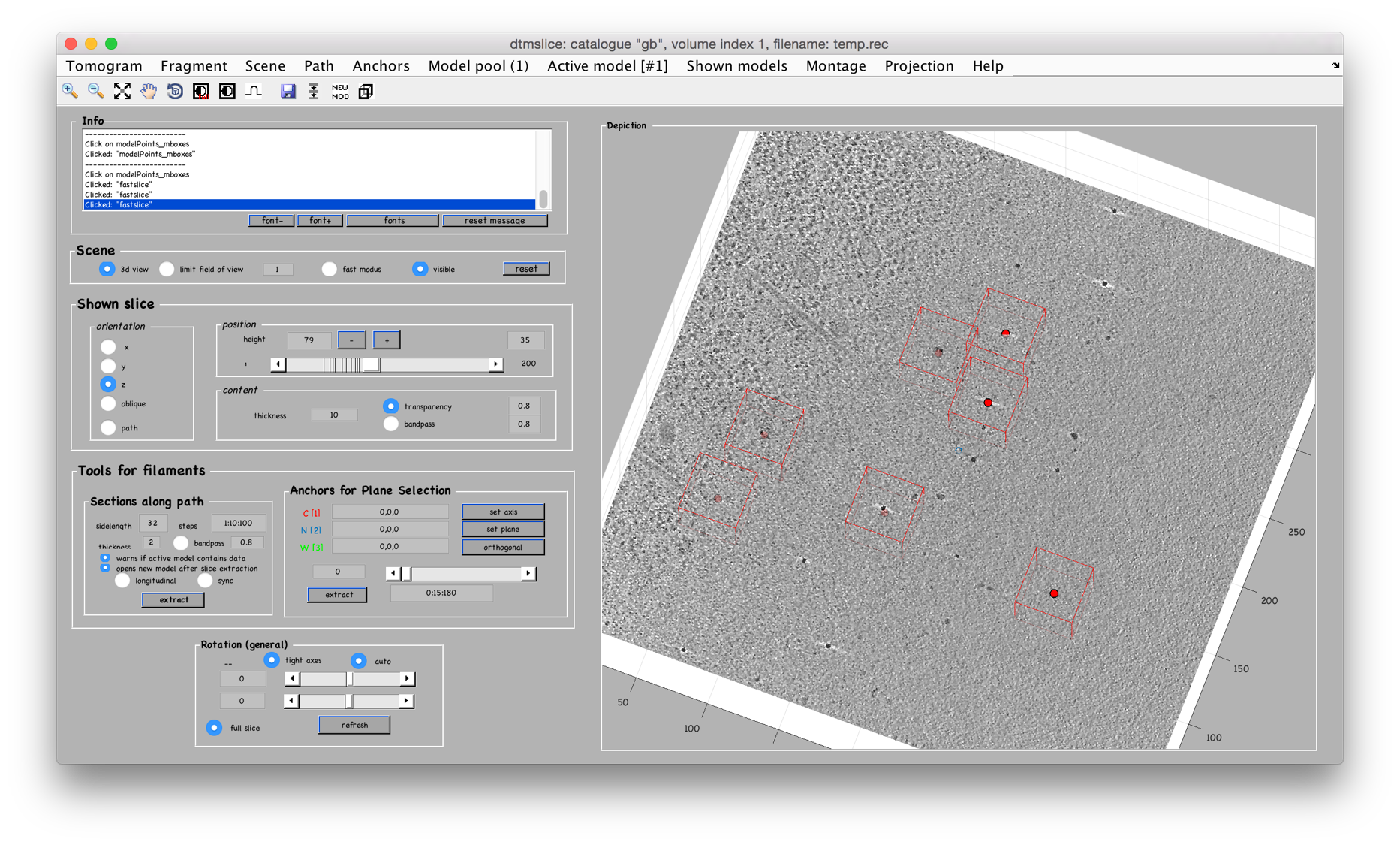Open the Projection menu
This screenshot has width=1400, height=845.
919,66
